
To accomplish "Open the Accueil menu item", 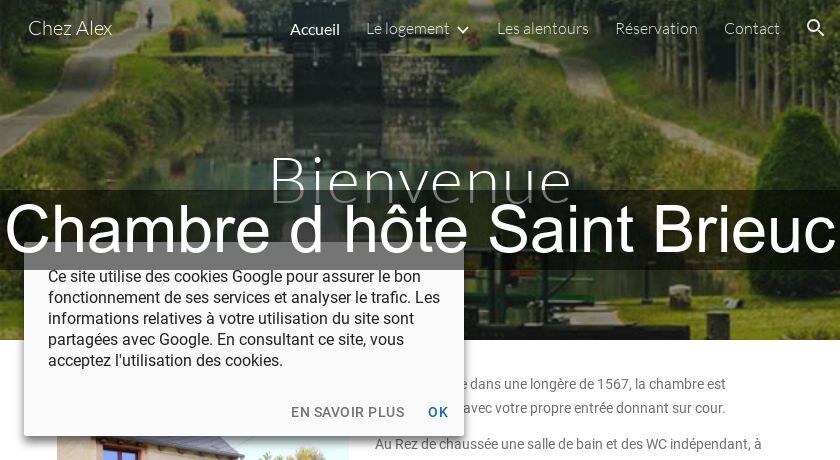I will [x=314, y=29].
